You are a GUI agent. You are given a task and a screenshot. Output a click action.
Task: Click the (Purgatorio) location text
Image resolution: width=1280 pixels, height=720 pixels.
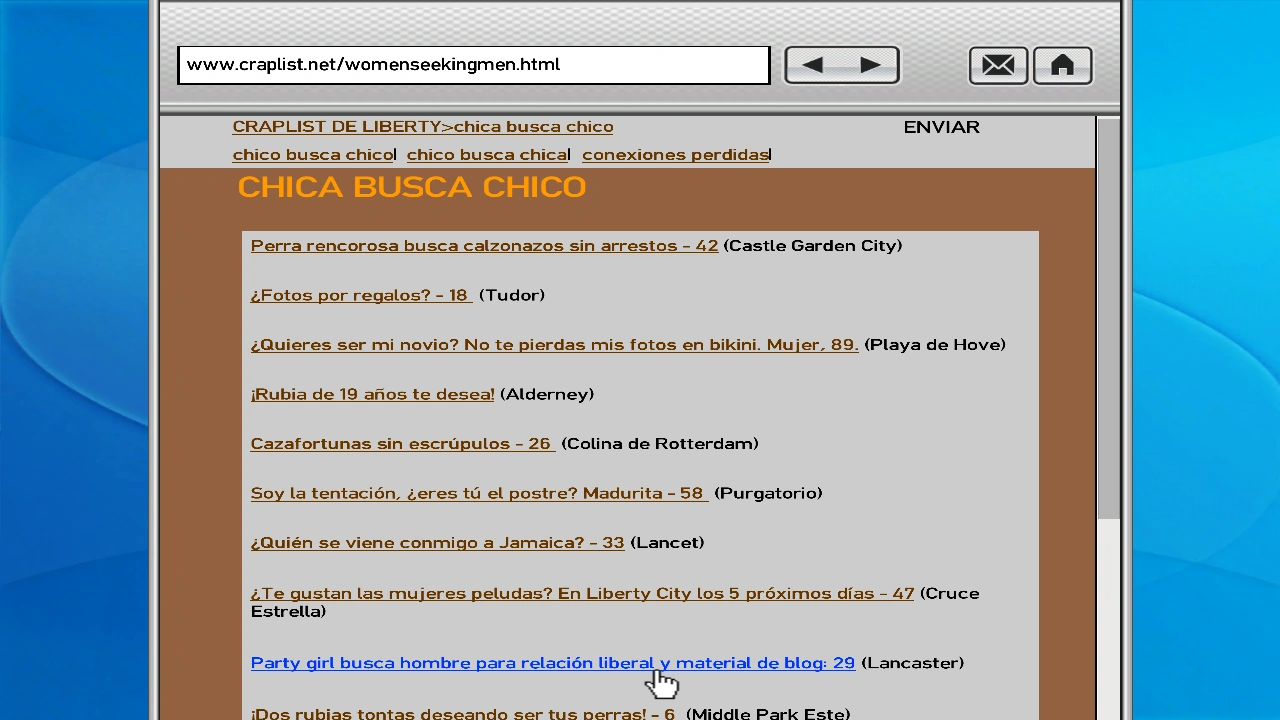[768, 493]
